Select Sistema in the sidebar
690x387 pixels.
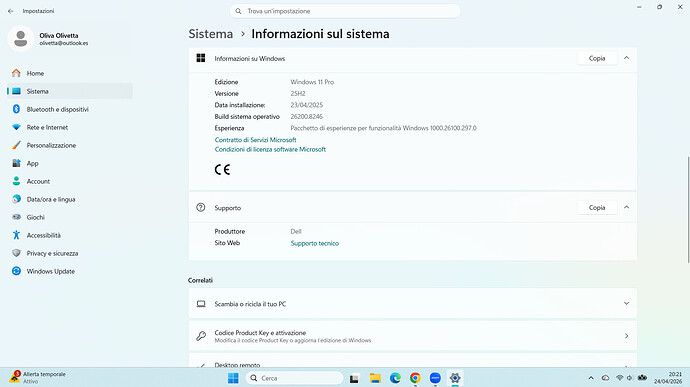point(70,91)
